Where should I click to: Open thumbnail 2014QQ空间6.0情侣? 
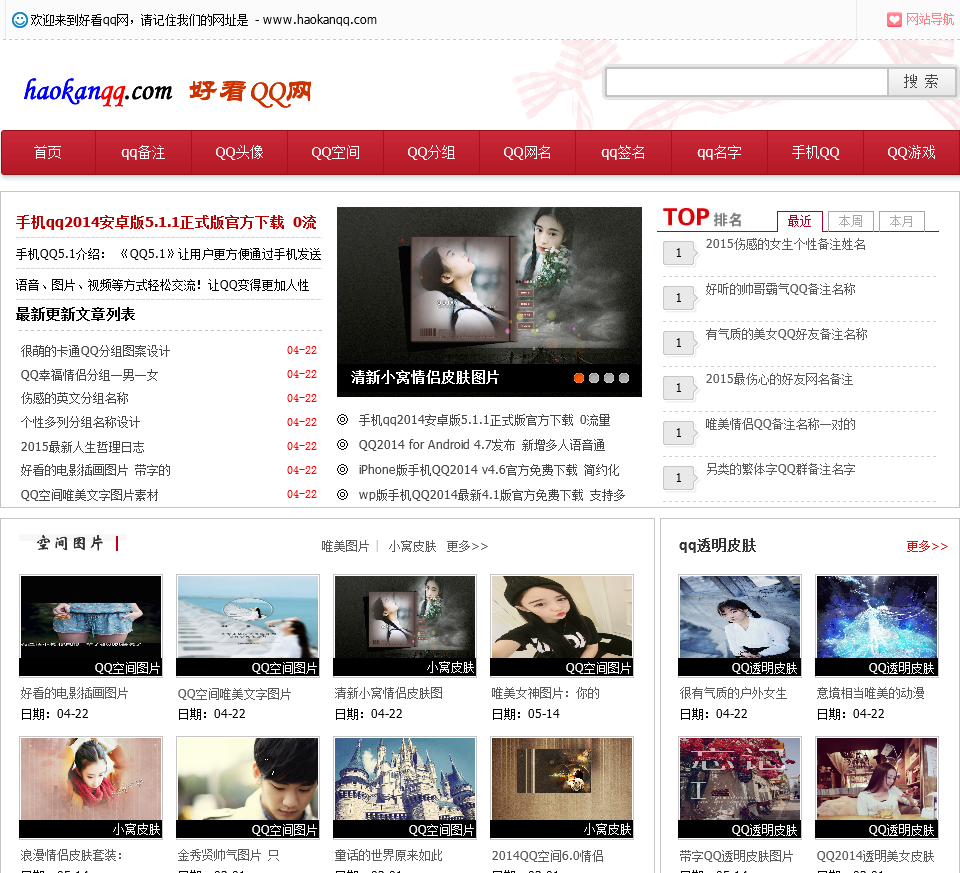click(562, 787)
